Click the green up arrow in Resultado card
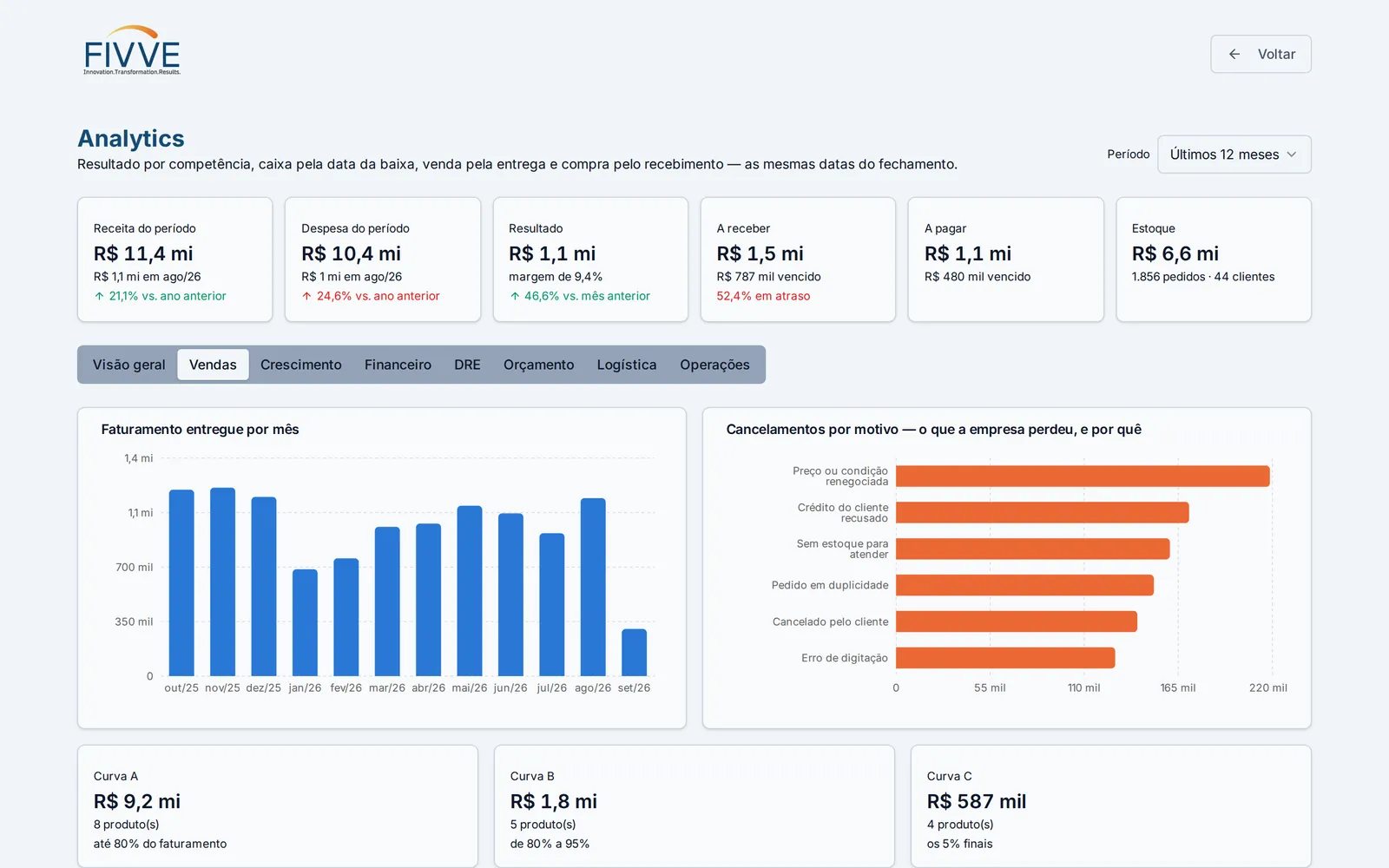This screenshot has width=1389, height=868. pyautogui.click(x=515, y=296)
